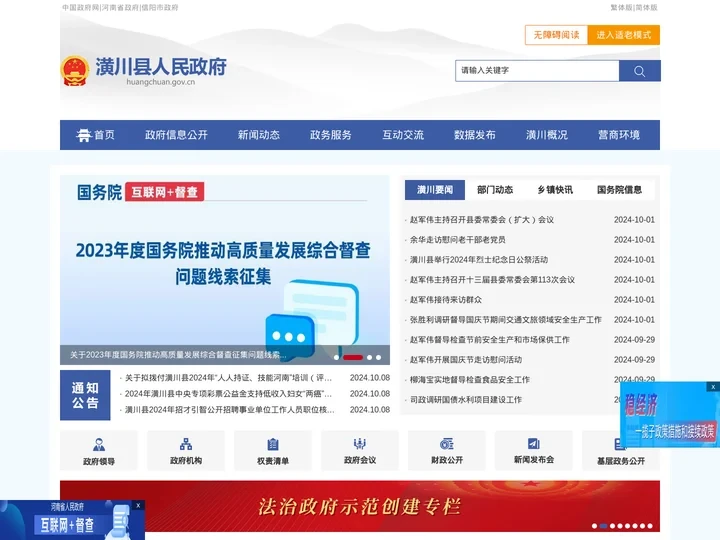Open news 余华走访慰问老干部老党员
The width and height of the screenshot is (720, 540).
(x=458, y=240)
